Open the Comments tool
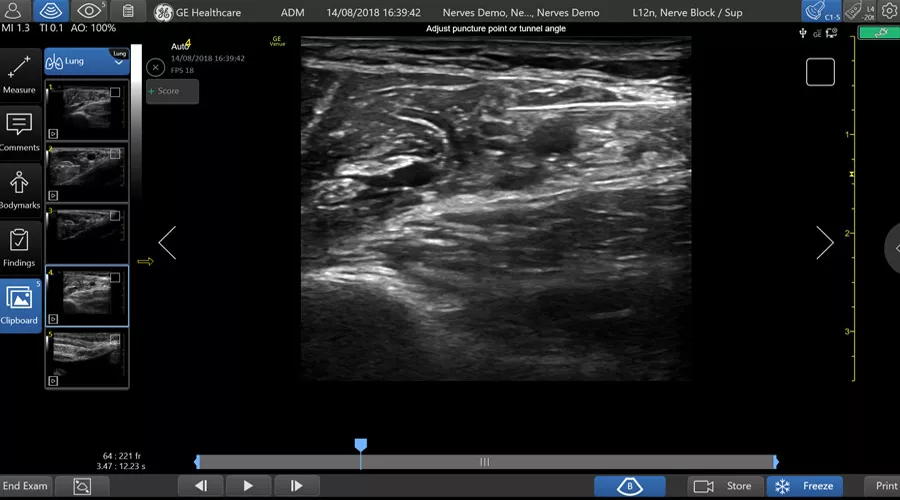900x500 pixels. (x=20, y=133)
